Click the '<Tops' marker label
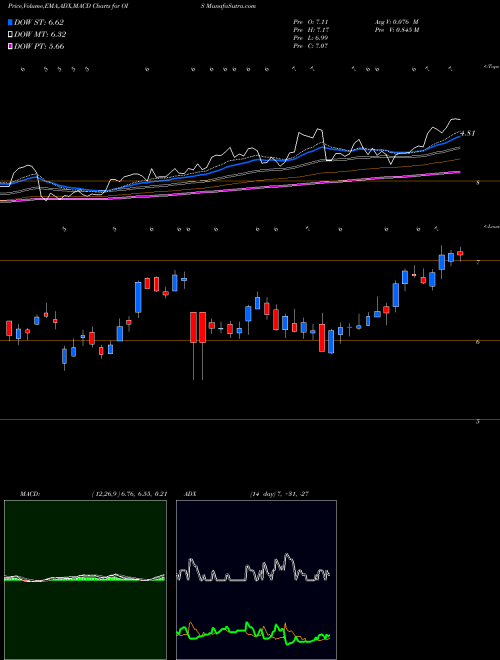 [491, 67]
